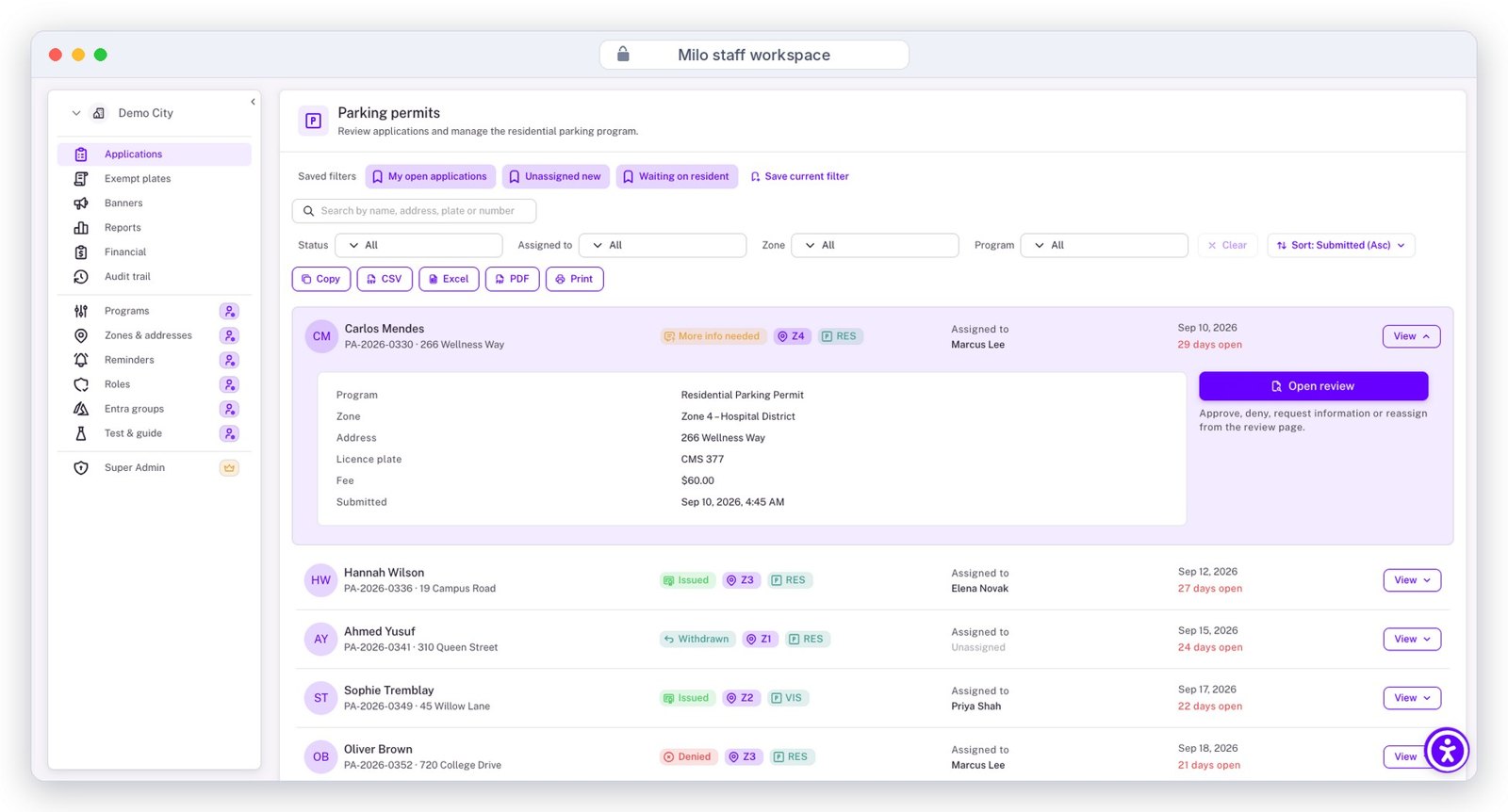Click the lock icon in title bar

(623, 55)
